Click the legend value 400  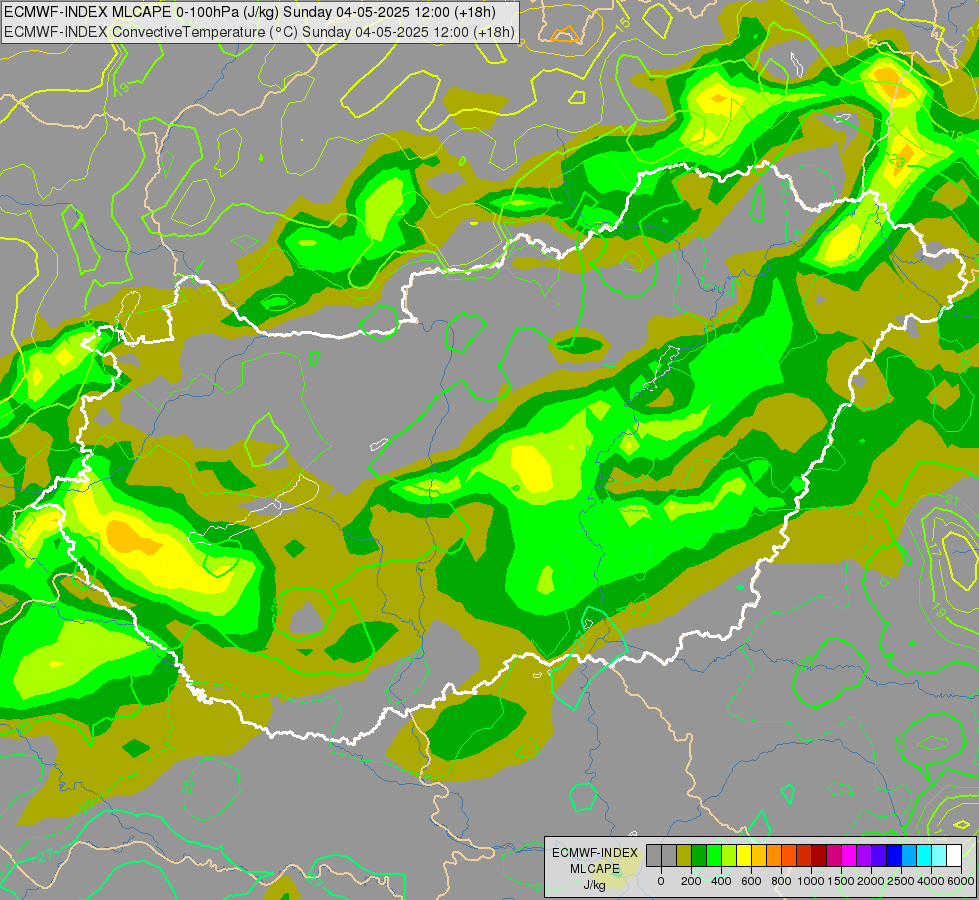pyautogui.click(x=721, y=881)
